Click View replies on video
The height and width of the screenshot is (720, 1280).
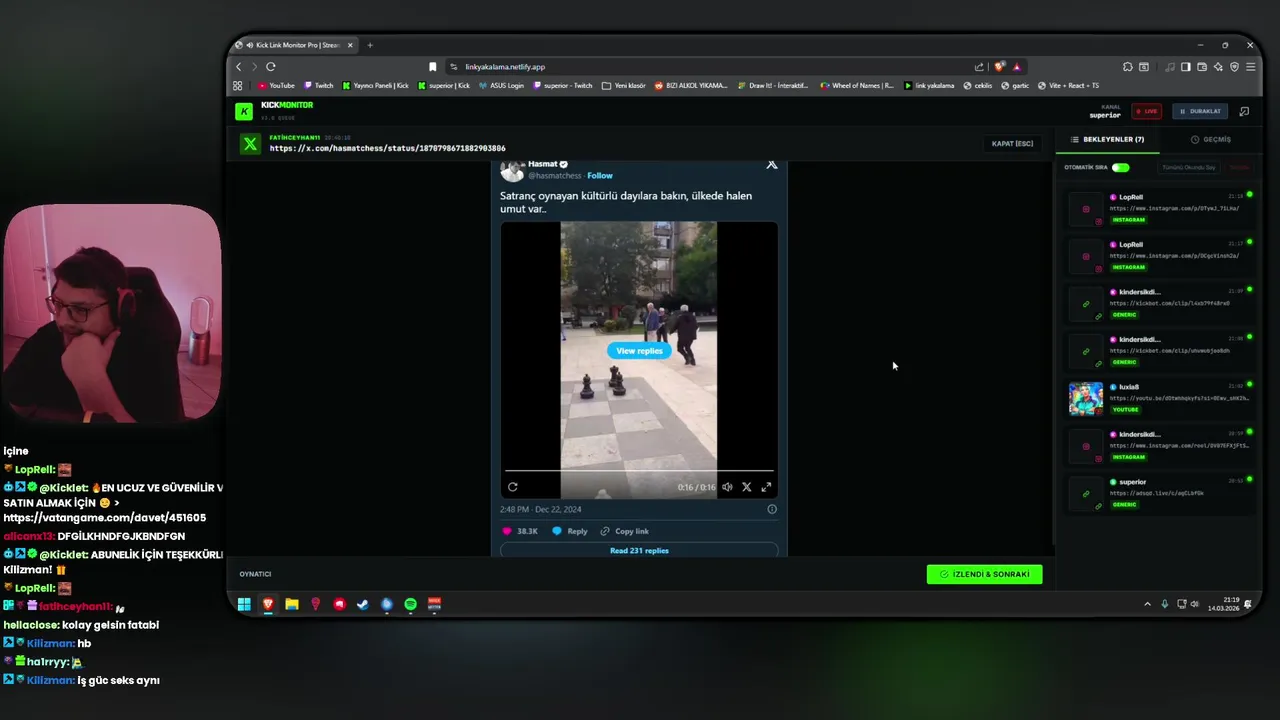click(639, 351)
